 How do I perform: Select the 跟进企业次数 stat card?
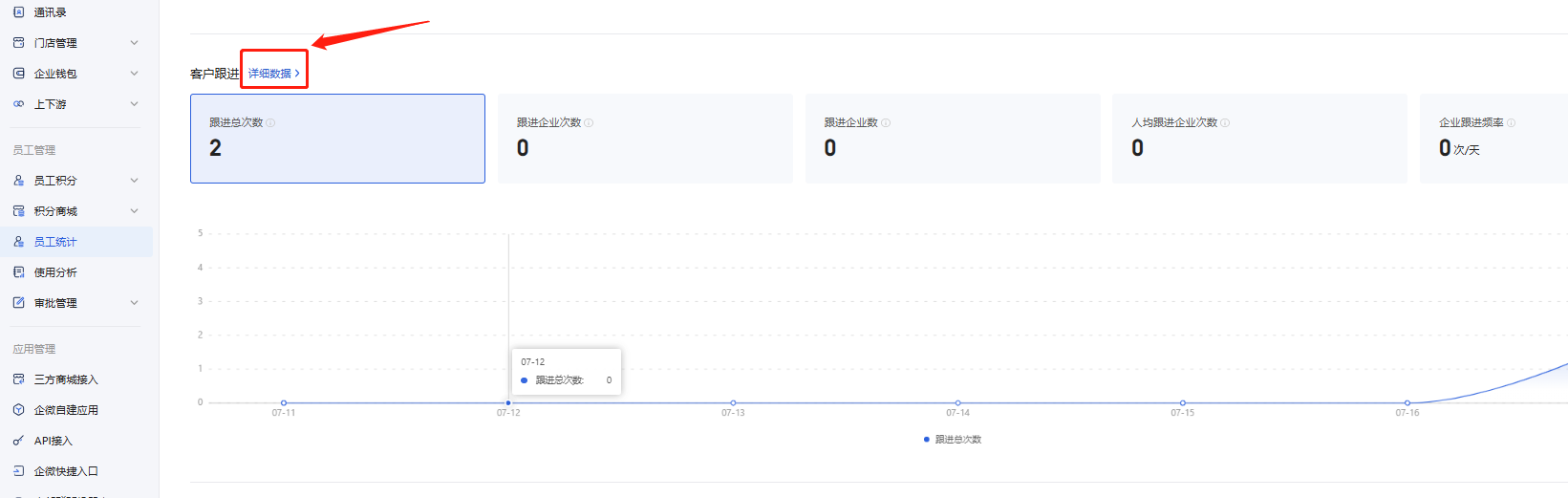coord(645,139)
